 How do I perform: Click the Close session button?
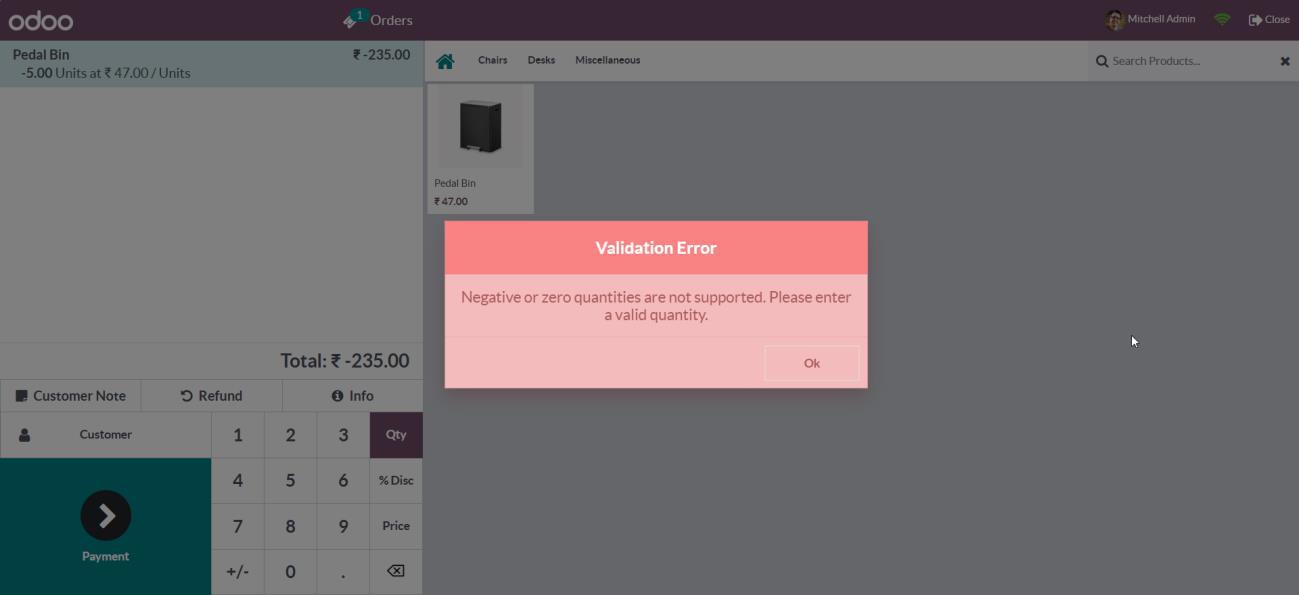tap(1269, 19)
